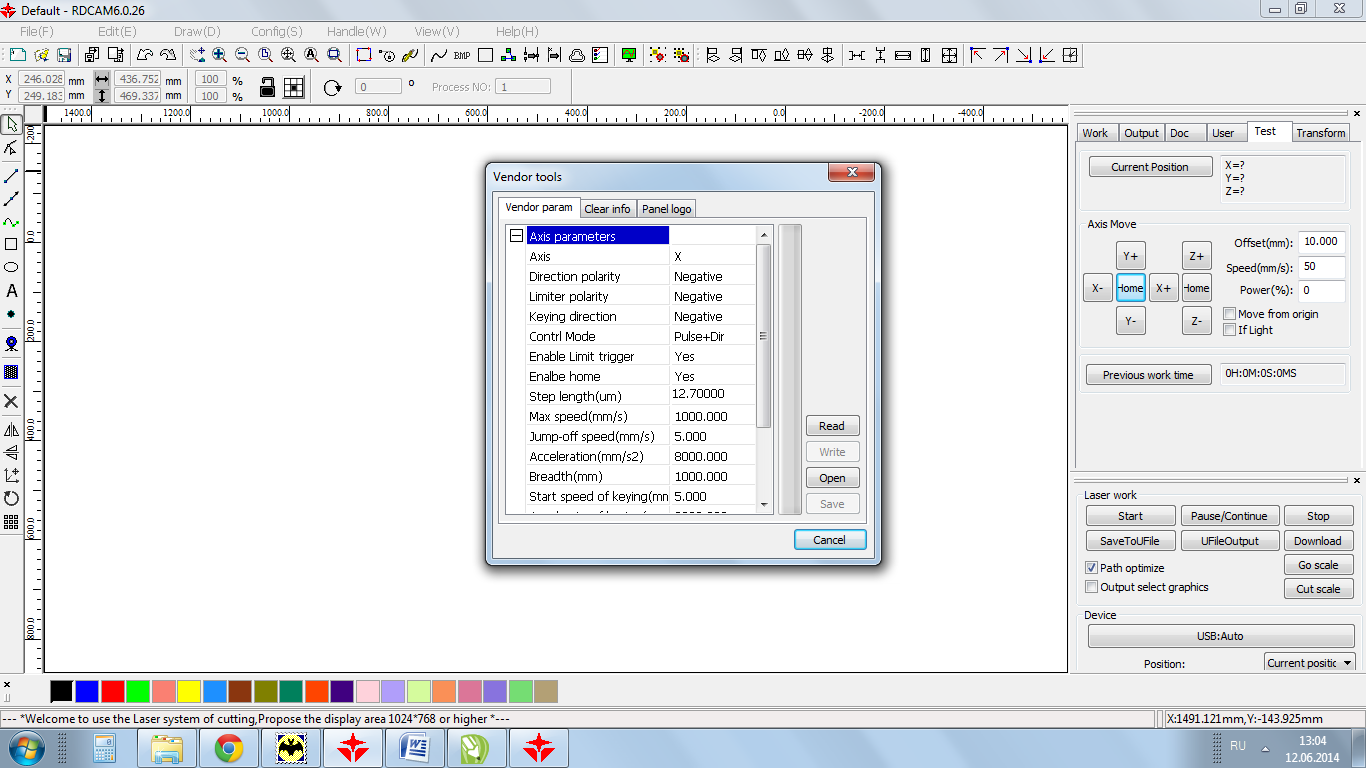Select the Text tool in left toolbar
Viewport: 1366px width, 768px height.
(11, 291)
